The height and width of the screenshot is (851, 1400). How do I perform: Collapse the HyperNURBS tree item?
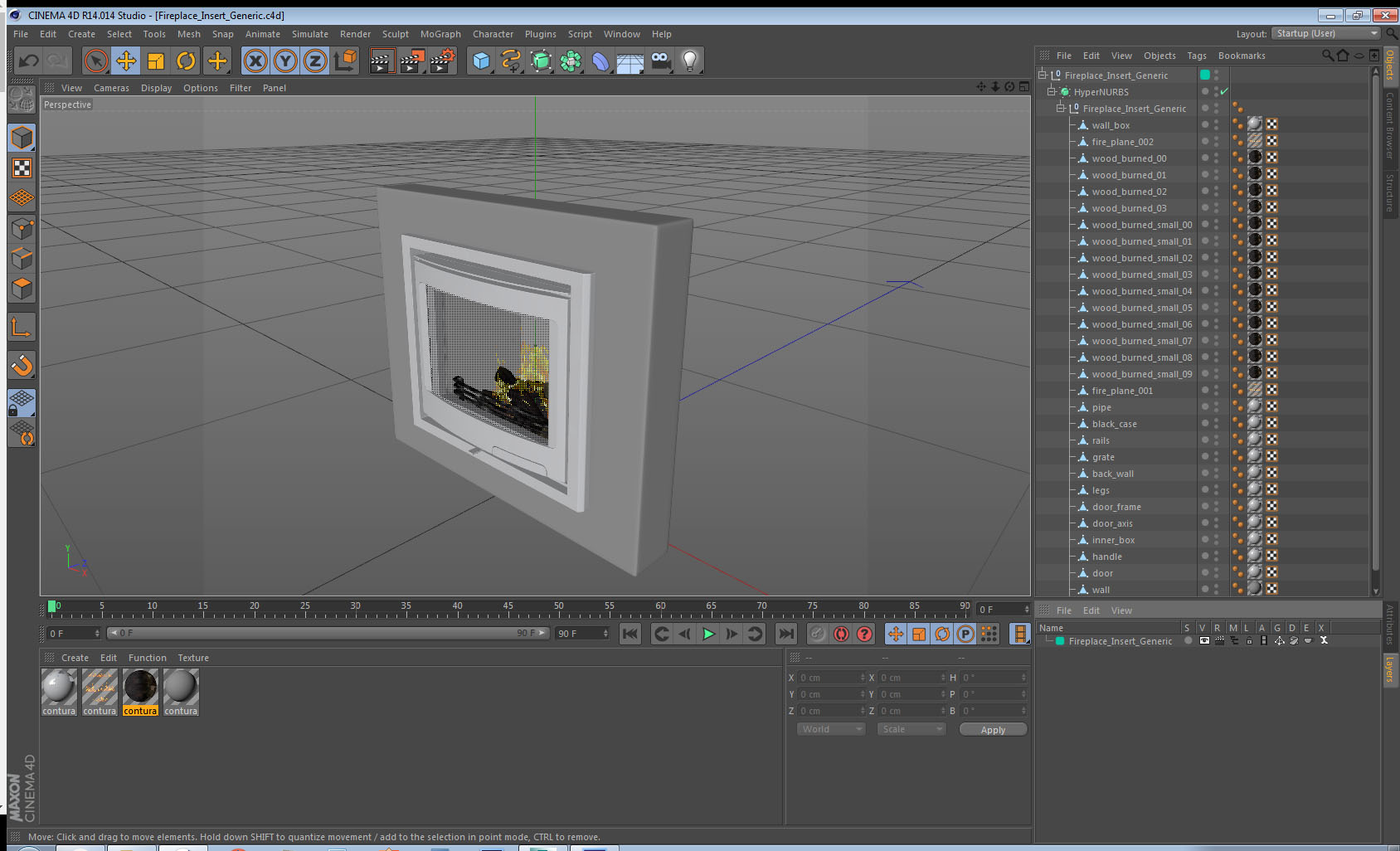tap(1052, 91)
